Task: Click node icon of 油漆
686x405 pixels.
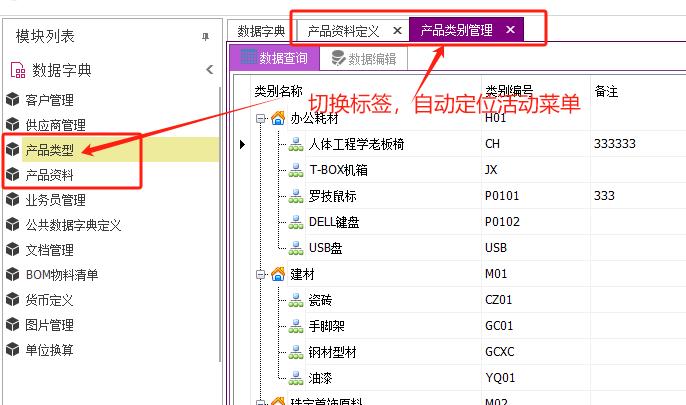Action: pyautogui.click(x=296, y=378)
